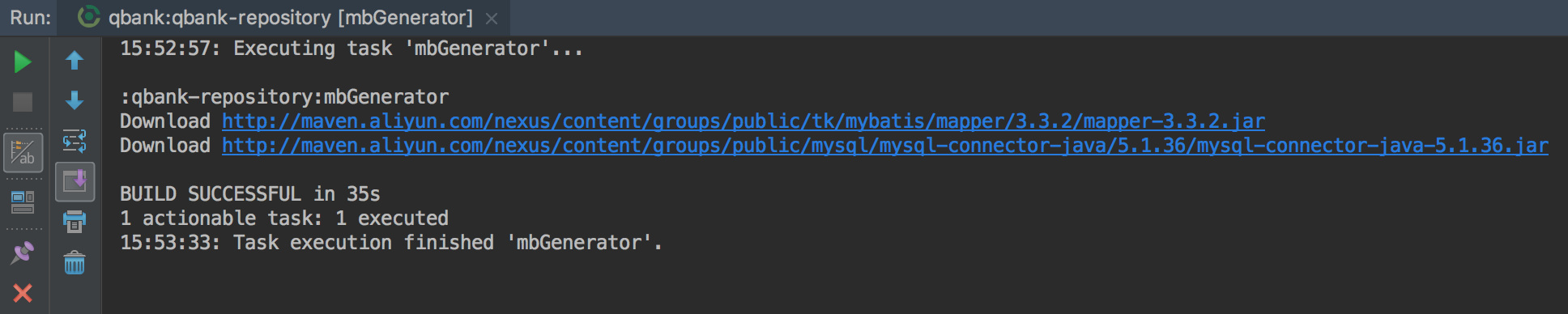Toggle the tasks/text mode 'ab' icon
1568x314 pixels.
23,153
